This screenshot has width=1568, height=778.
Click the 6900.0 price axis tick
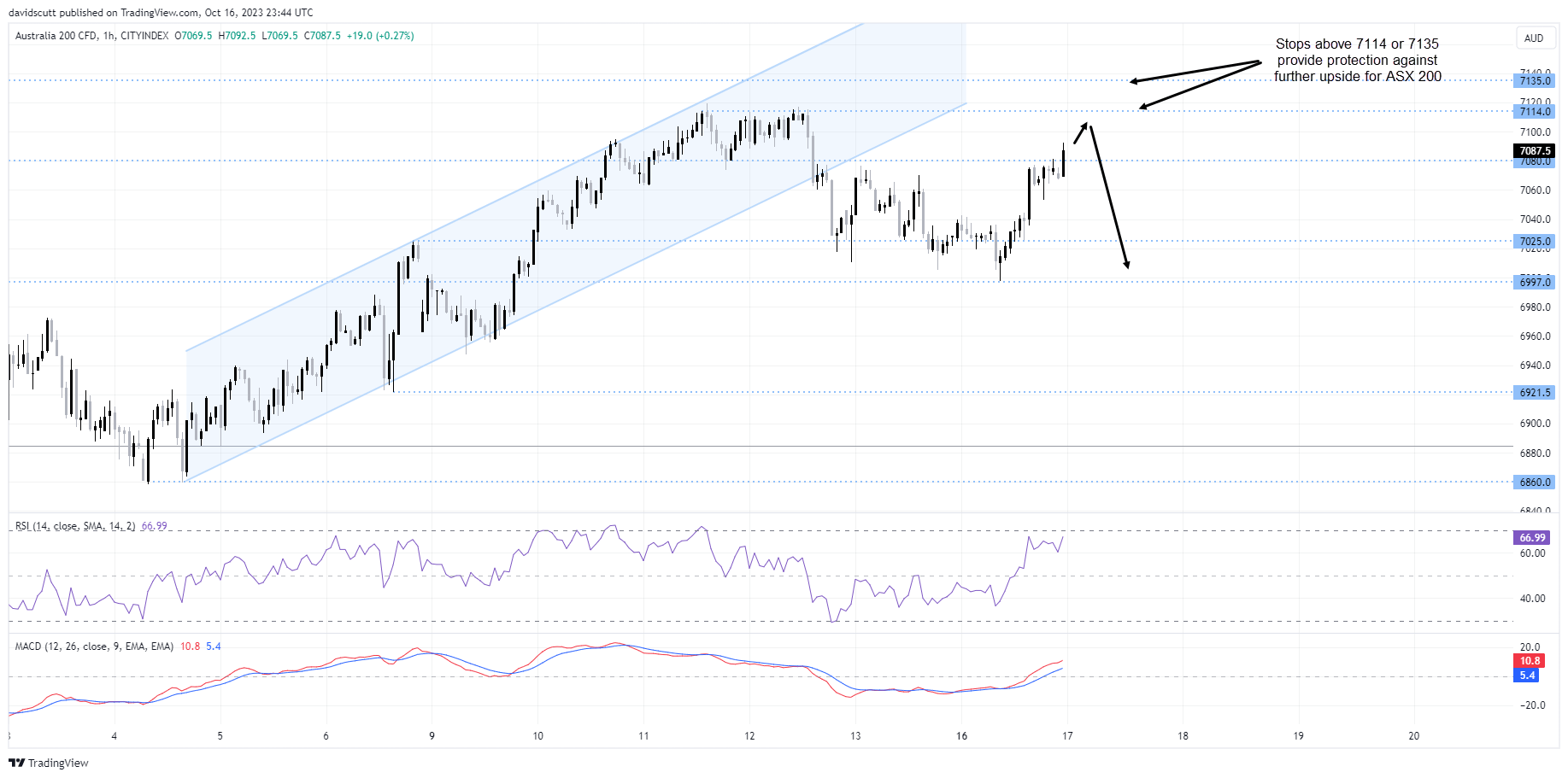1535,424
